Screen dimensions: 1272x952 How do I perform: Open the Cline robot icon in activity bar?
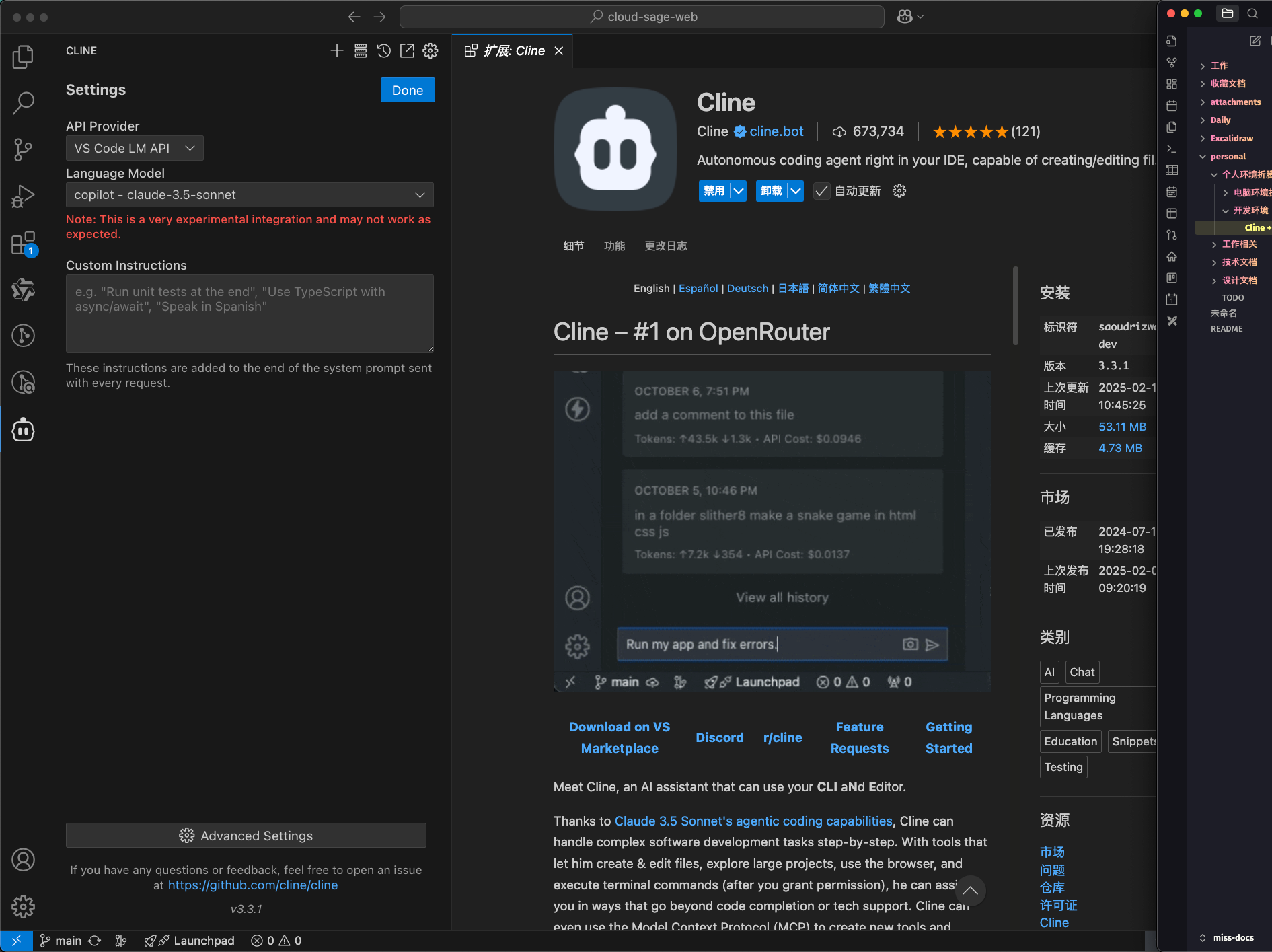tap(23, 429)
